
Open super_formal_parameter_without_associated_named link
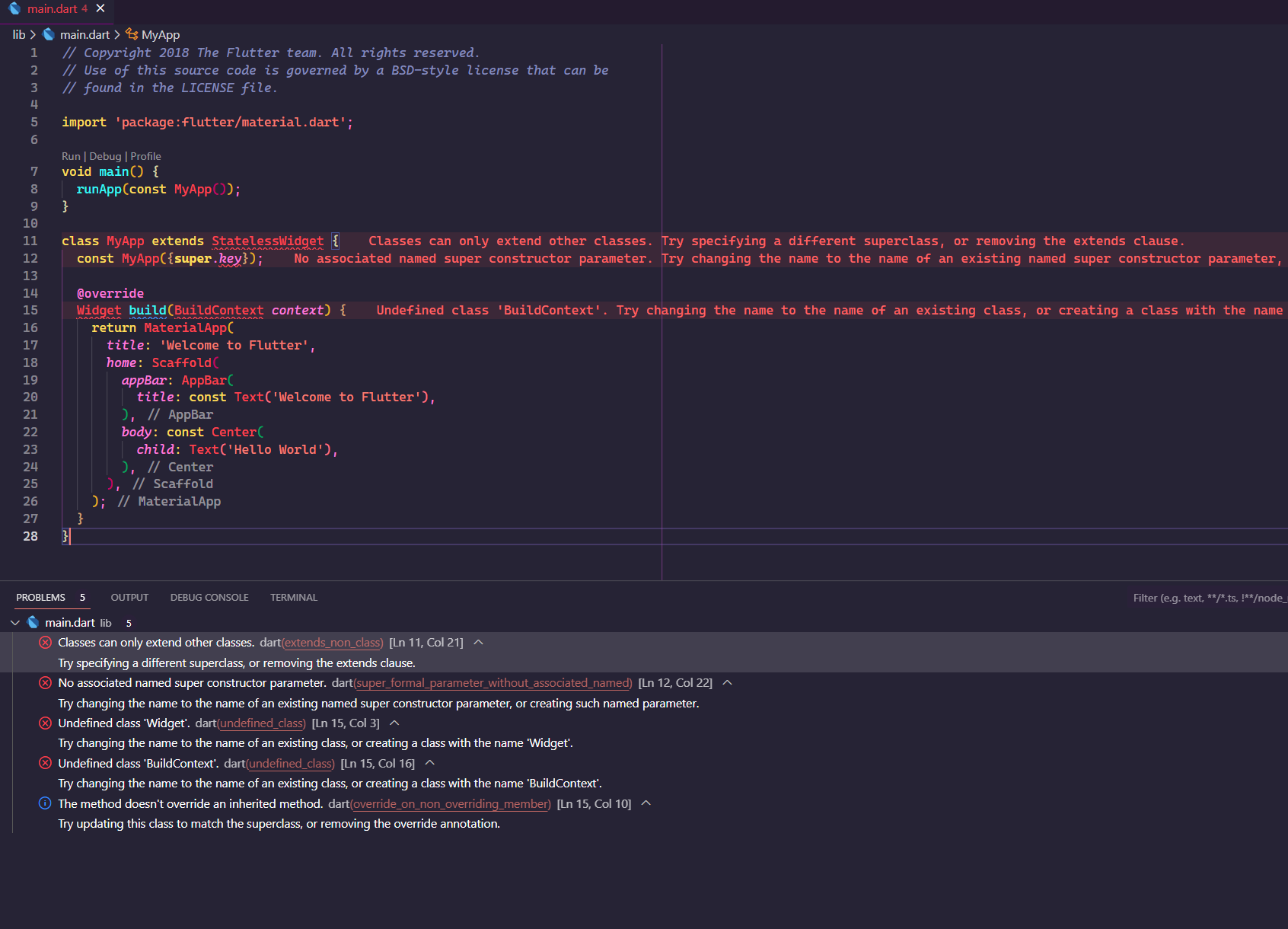(x=493, y=683)
